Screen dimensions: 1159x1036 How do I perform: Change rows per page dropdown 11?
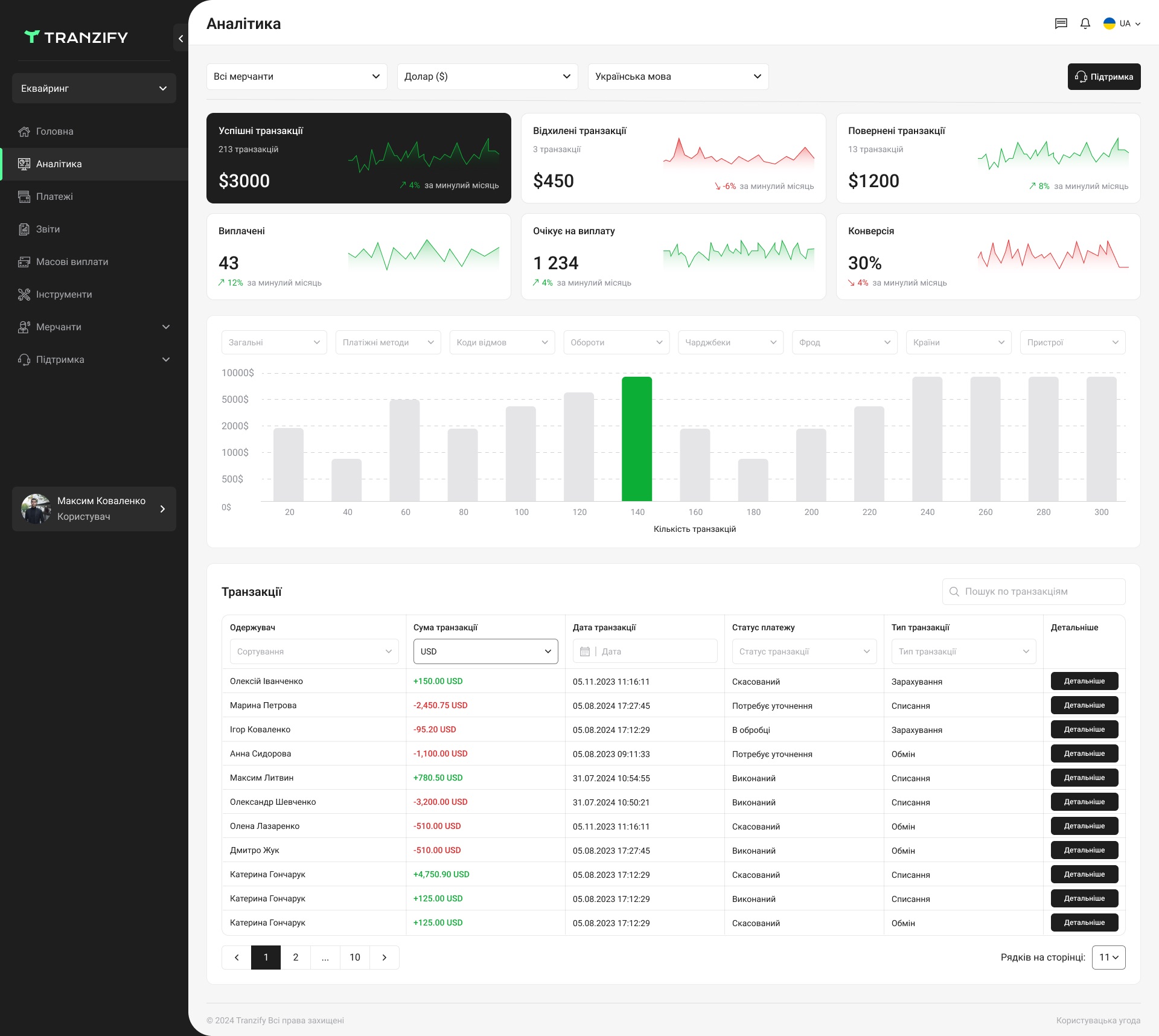click(x=1108, y=958)
